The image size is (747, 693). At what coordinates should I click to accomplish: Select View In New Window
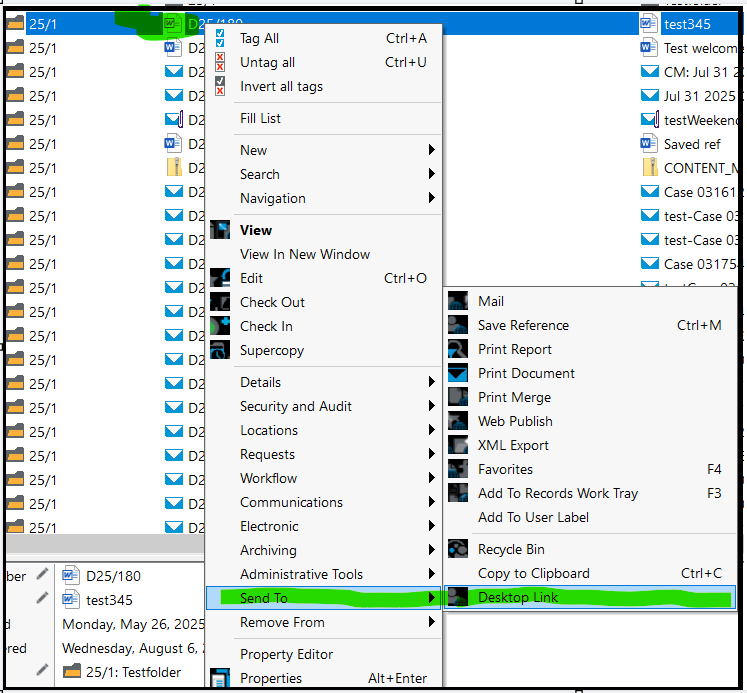(324, 254)
